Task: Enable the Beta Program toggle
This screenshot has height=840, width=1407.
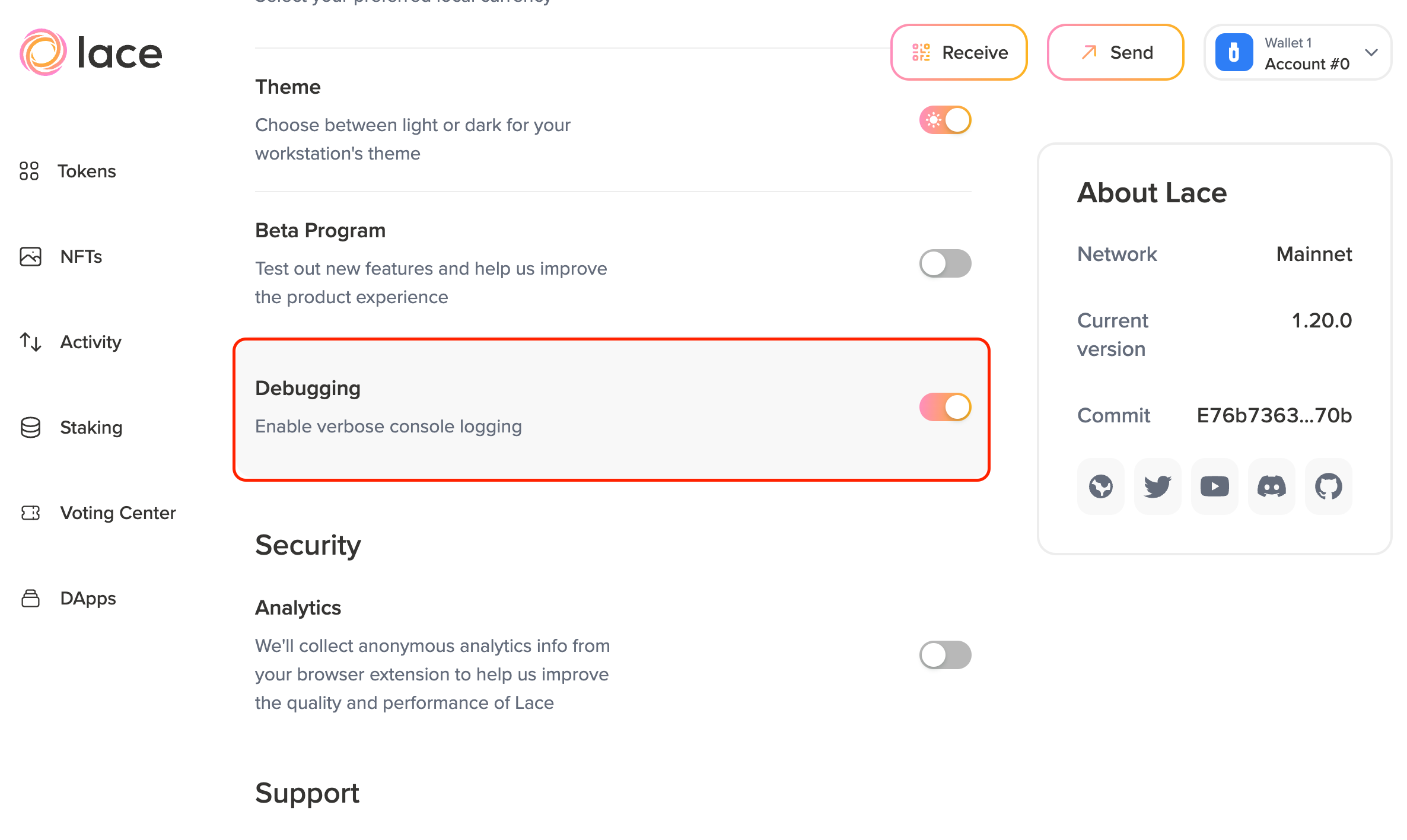Action: coord(945,263)
